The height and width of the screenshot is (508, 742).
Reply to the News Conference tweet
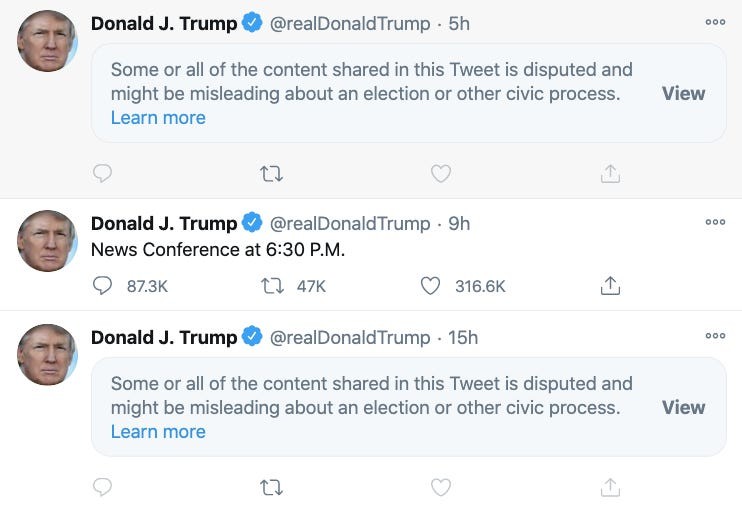pos(102,286)
